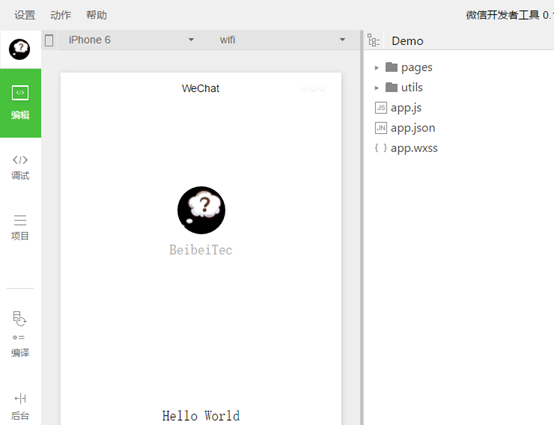Click the user avatar in sidebar
The image size is (554, 425).
click(x=19, y=49)
